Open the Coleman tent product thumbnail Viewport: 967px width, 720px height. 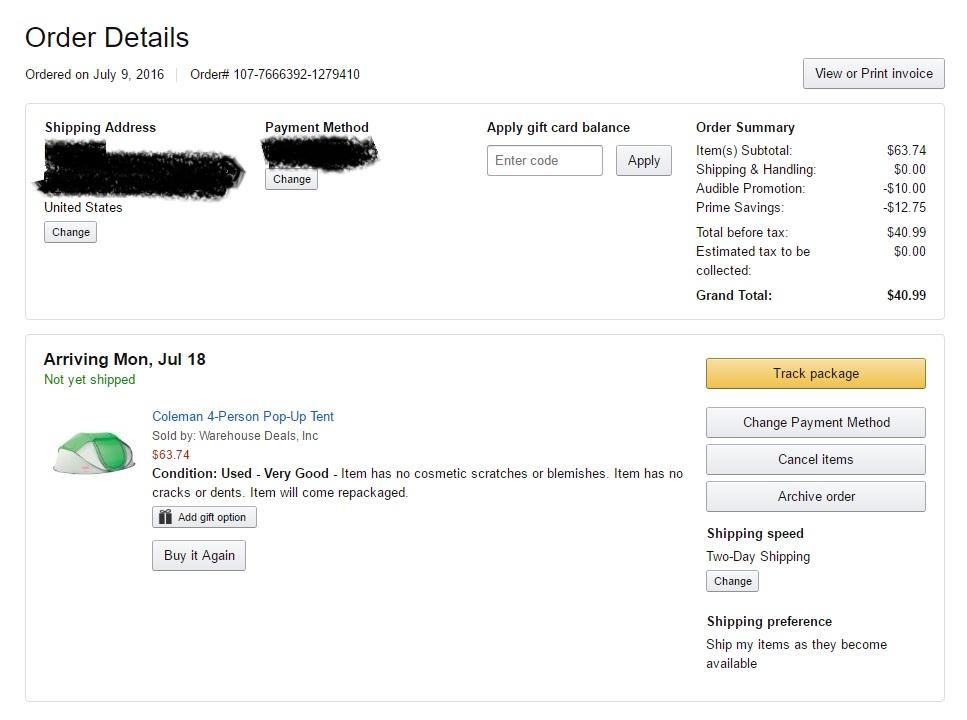(x=94, y=451)
